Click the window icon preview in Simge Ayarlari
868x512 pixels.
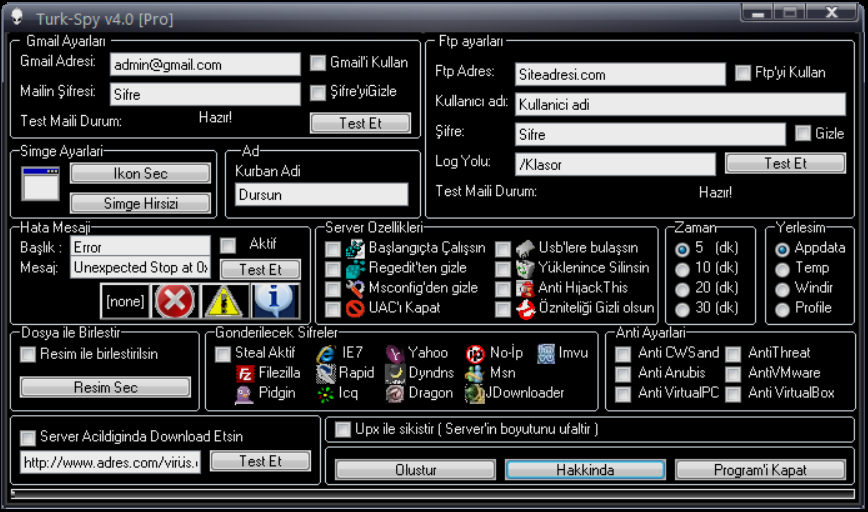40,184
